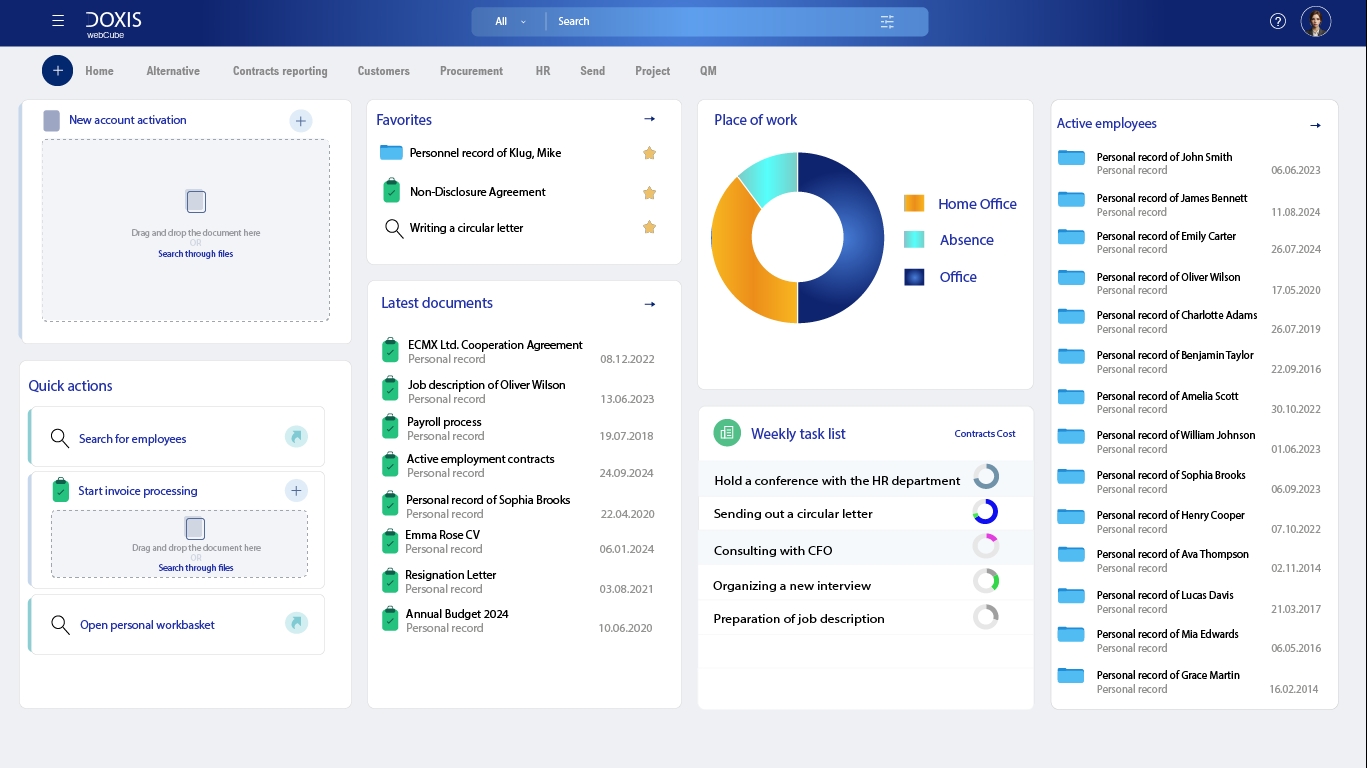The height and width of the screenshot is (768, 1367).
Task: Click Search through files under New account activation
Action: coord(196,253)
